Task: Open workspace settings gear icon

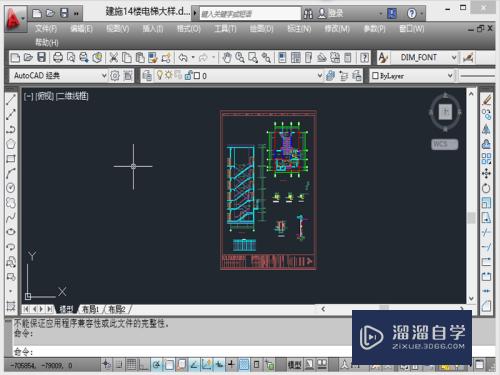Action: 115,76
